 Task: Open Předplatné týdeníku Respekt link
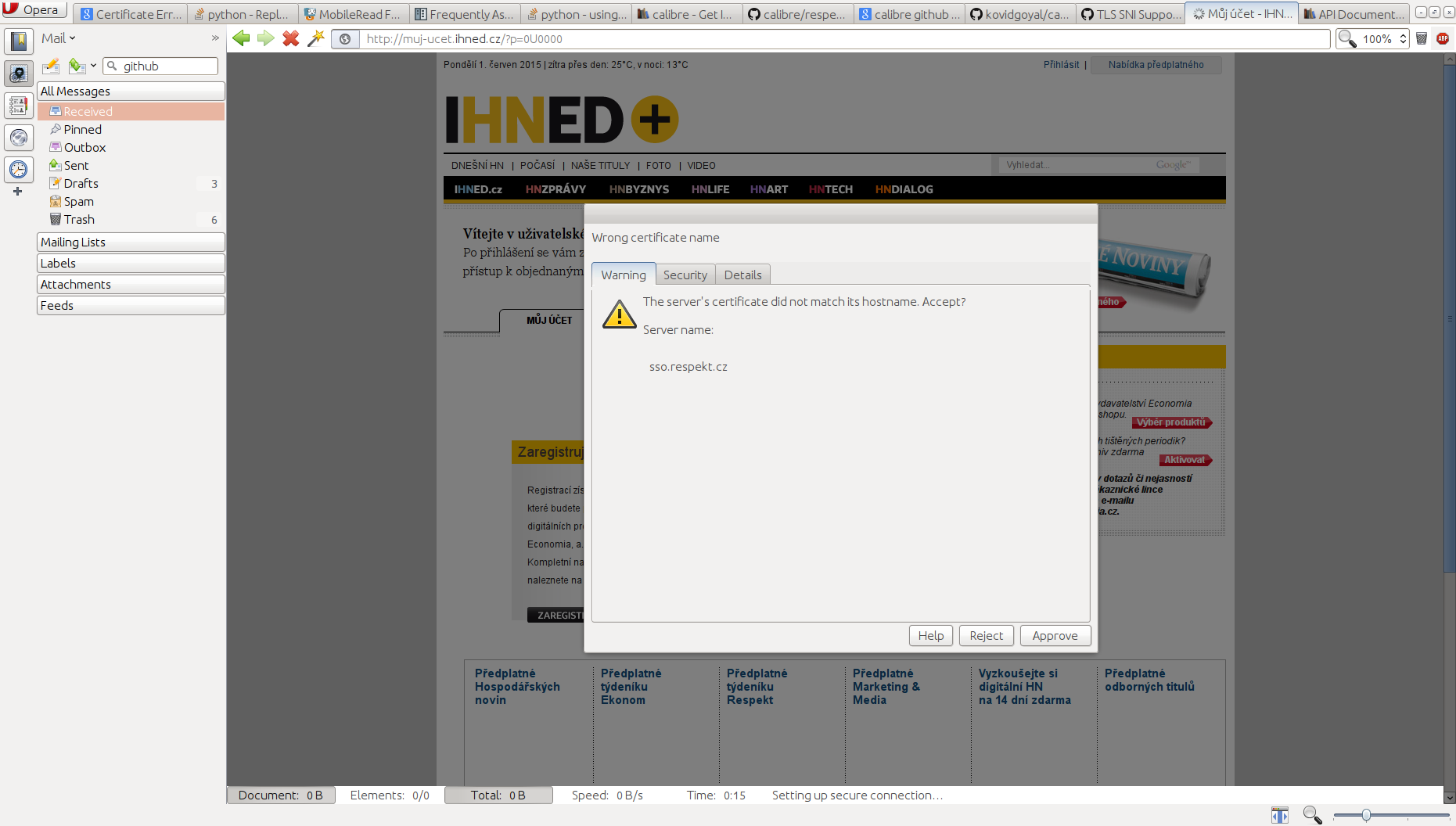(x=757, y=687)
